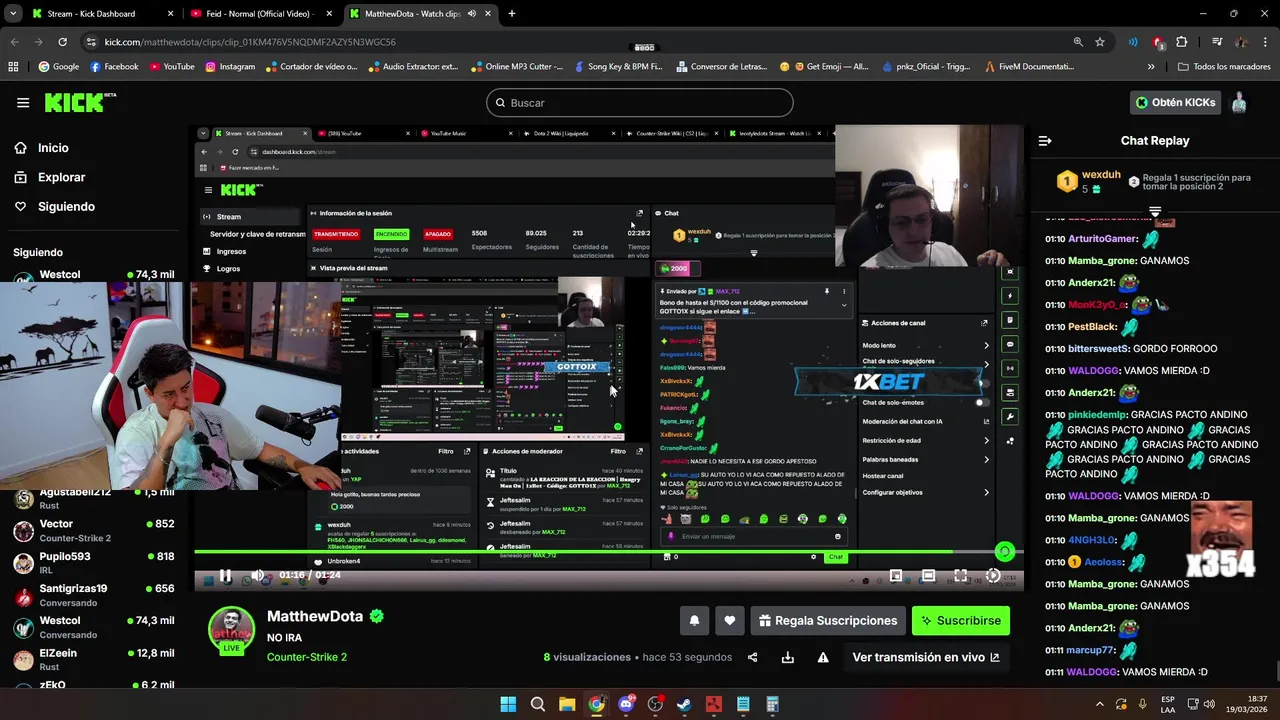Click Regala Suscripciones button

[x=828, y=621]
